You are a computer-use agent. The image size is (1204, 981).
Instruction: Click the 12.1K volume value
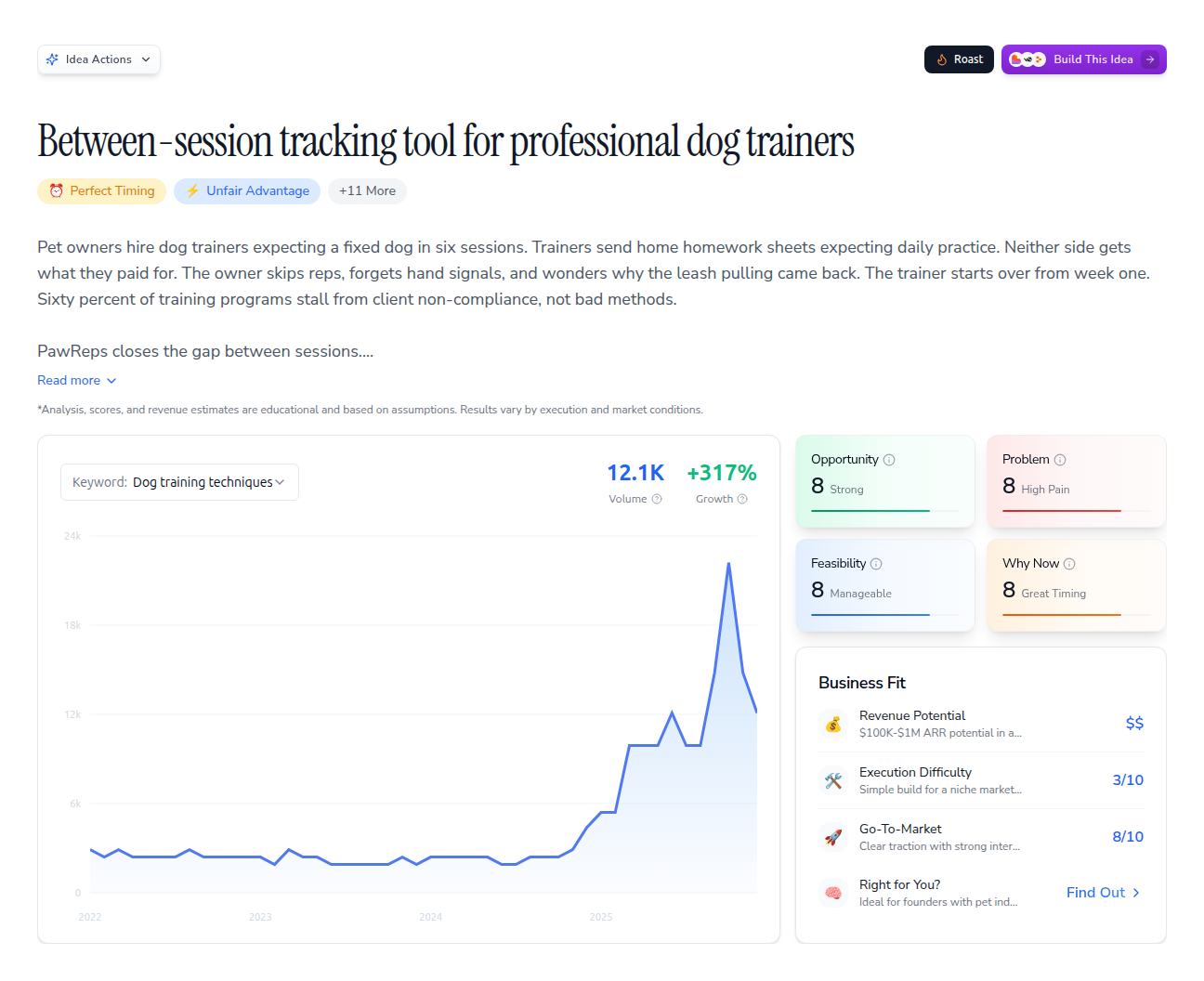click(x=635, y=473)
